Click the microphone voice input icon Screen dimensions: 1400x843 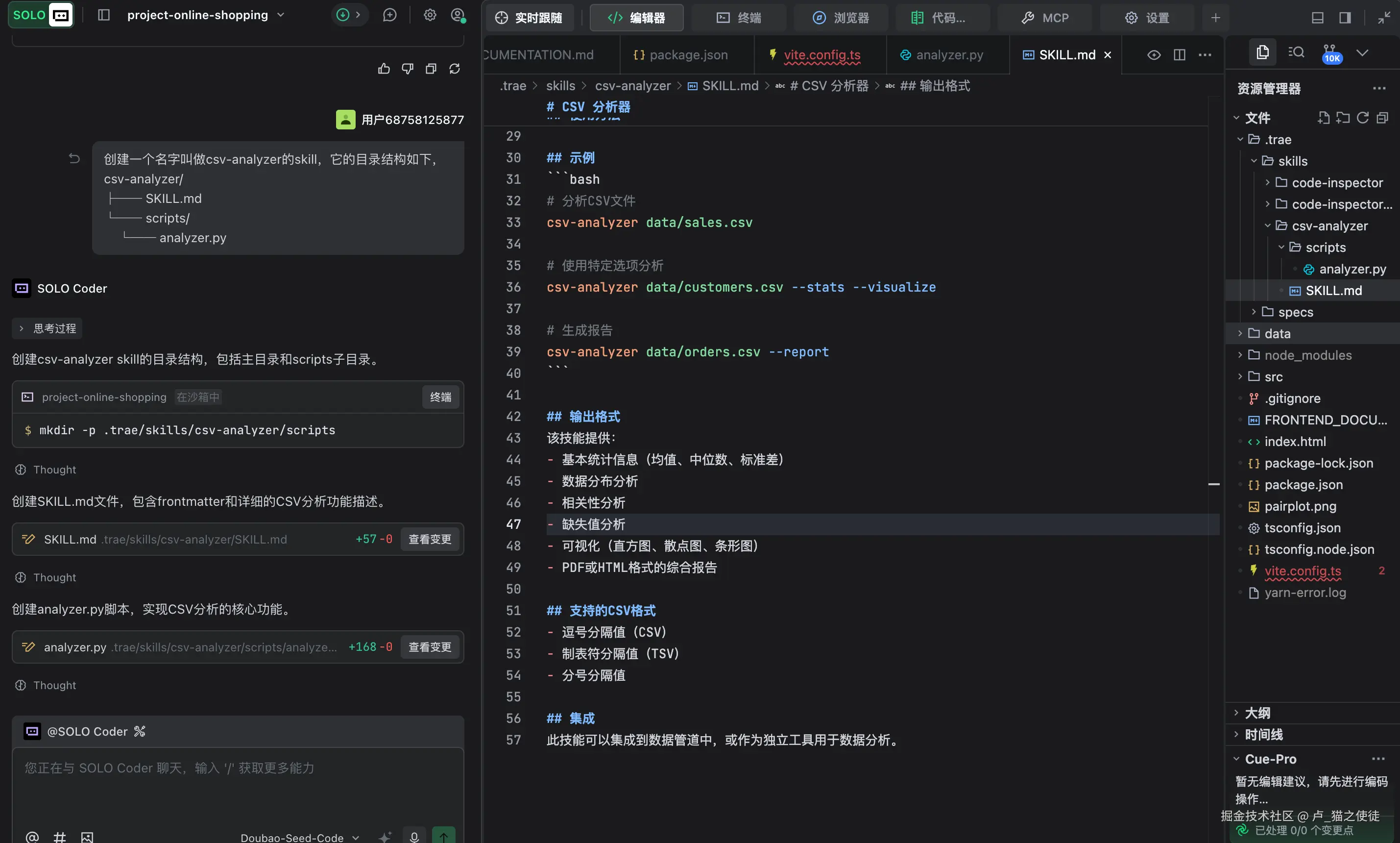click(414, 836)
